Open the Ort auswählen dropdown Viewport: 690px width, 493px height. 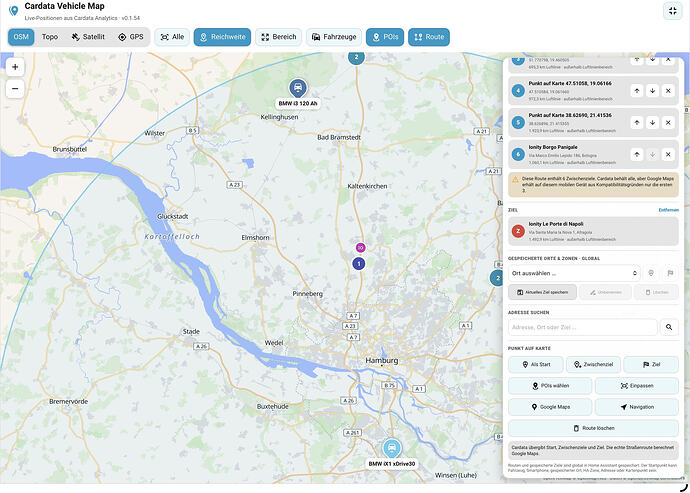pos(574,273)
